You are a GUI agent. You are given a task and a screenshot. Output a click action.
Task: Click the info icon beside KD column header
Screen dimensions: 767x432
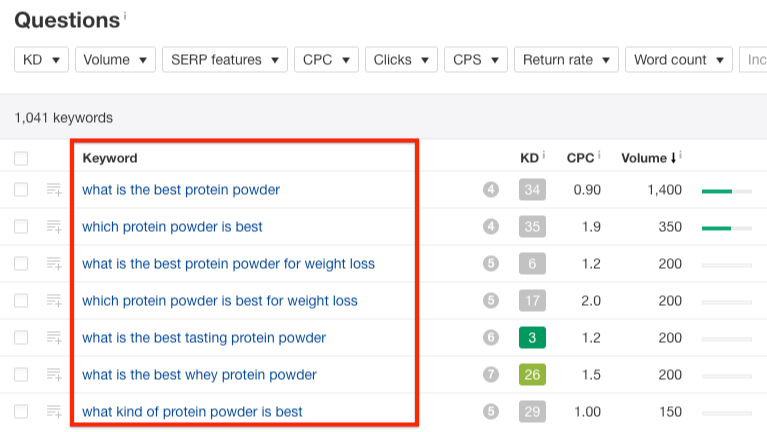pyautogui.click(x=544, y=156)
